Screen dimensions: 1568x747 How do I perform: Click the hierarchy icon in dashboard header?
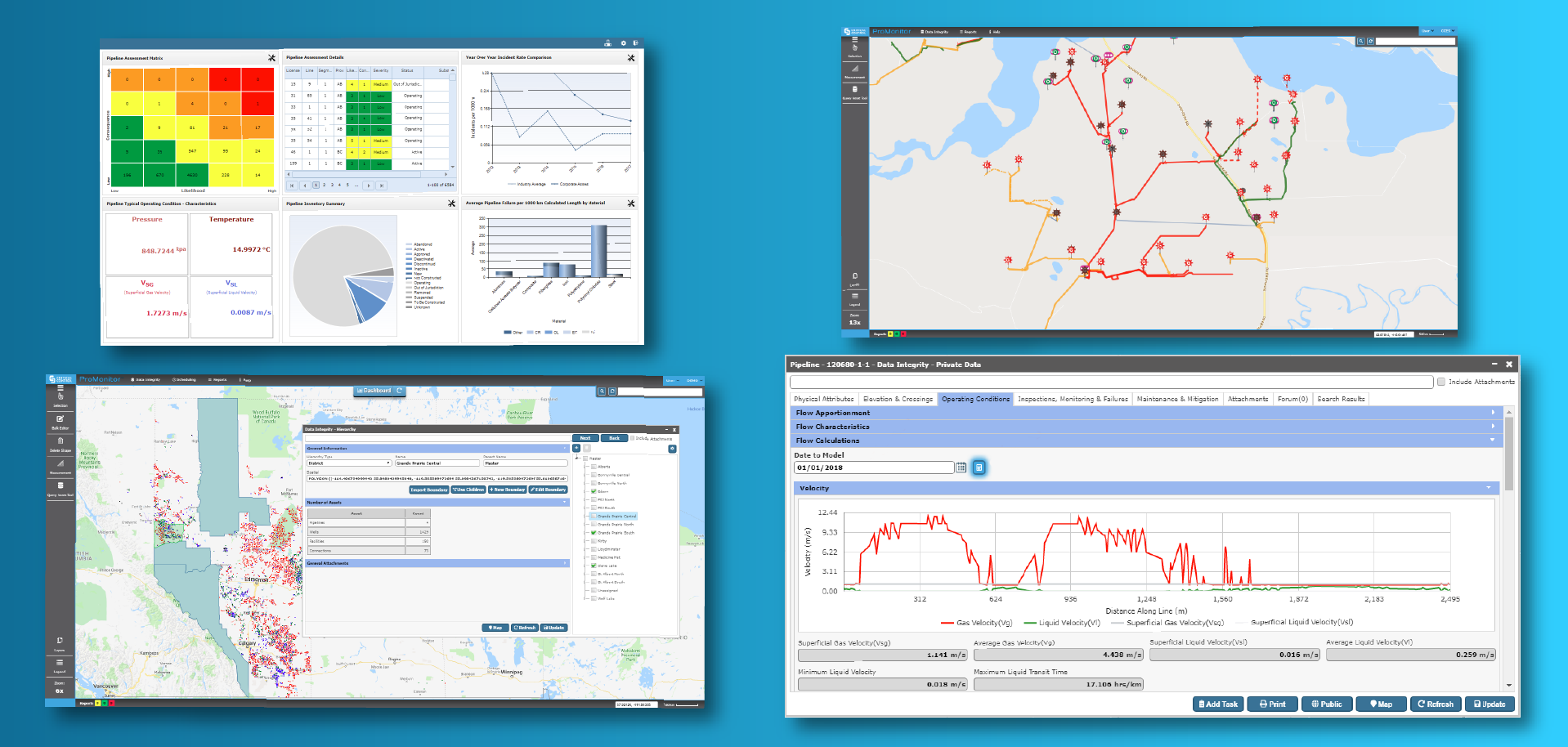(x=607, y=43)
